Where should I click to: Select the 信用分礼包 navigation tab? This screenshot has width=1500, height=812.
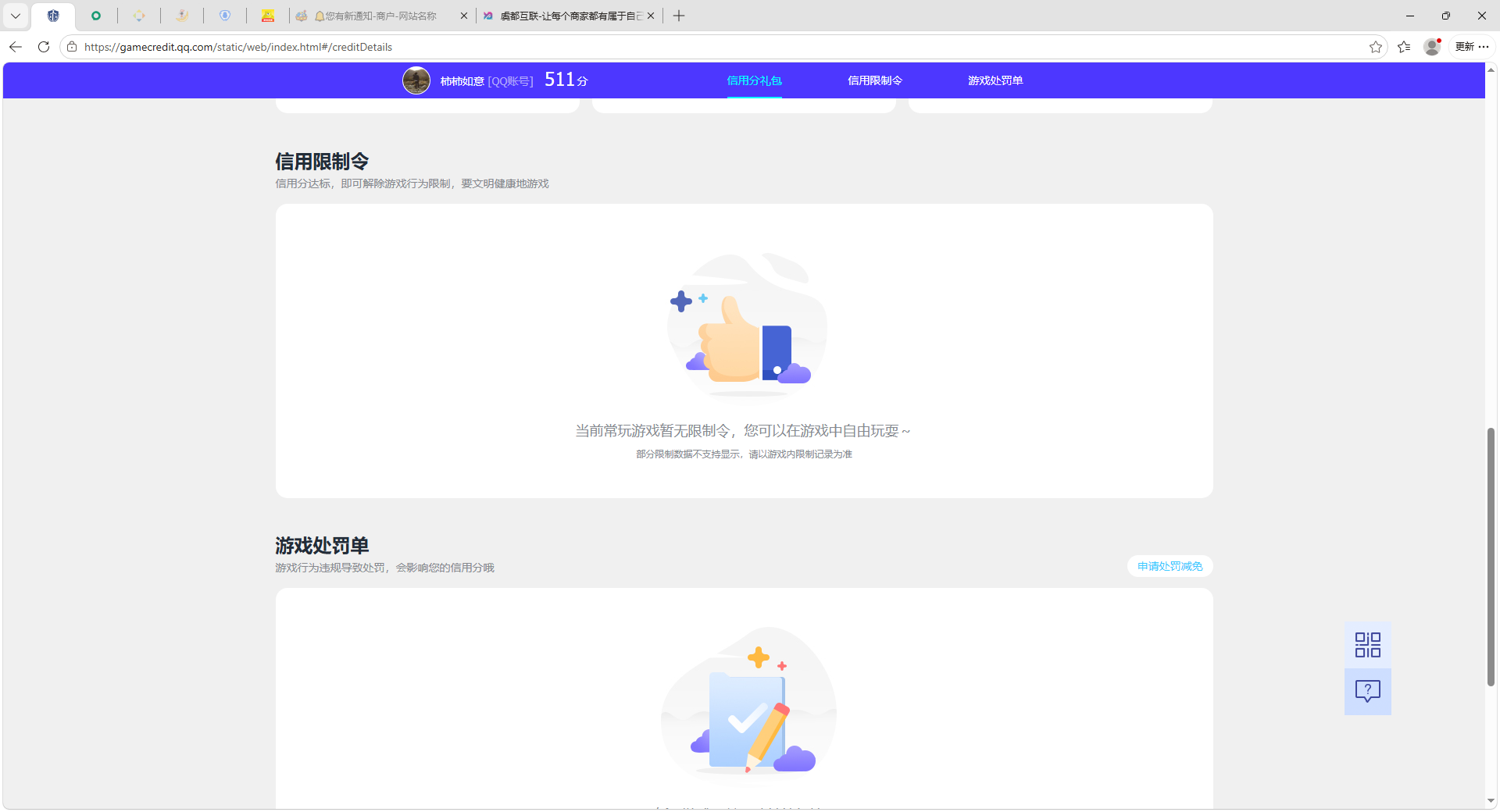click(x=755, y=80)
